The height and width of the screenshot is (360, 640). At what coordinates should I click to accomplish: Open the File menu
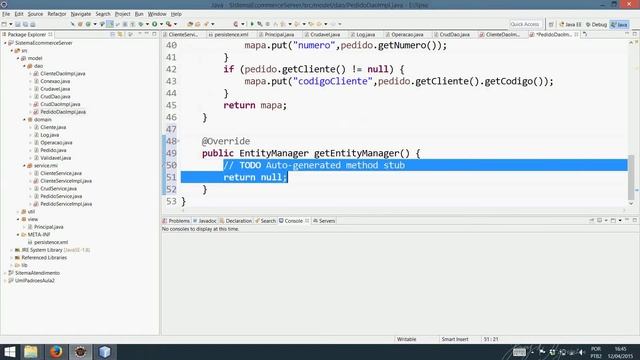point(6,14)
